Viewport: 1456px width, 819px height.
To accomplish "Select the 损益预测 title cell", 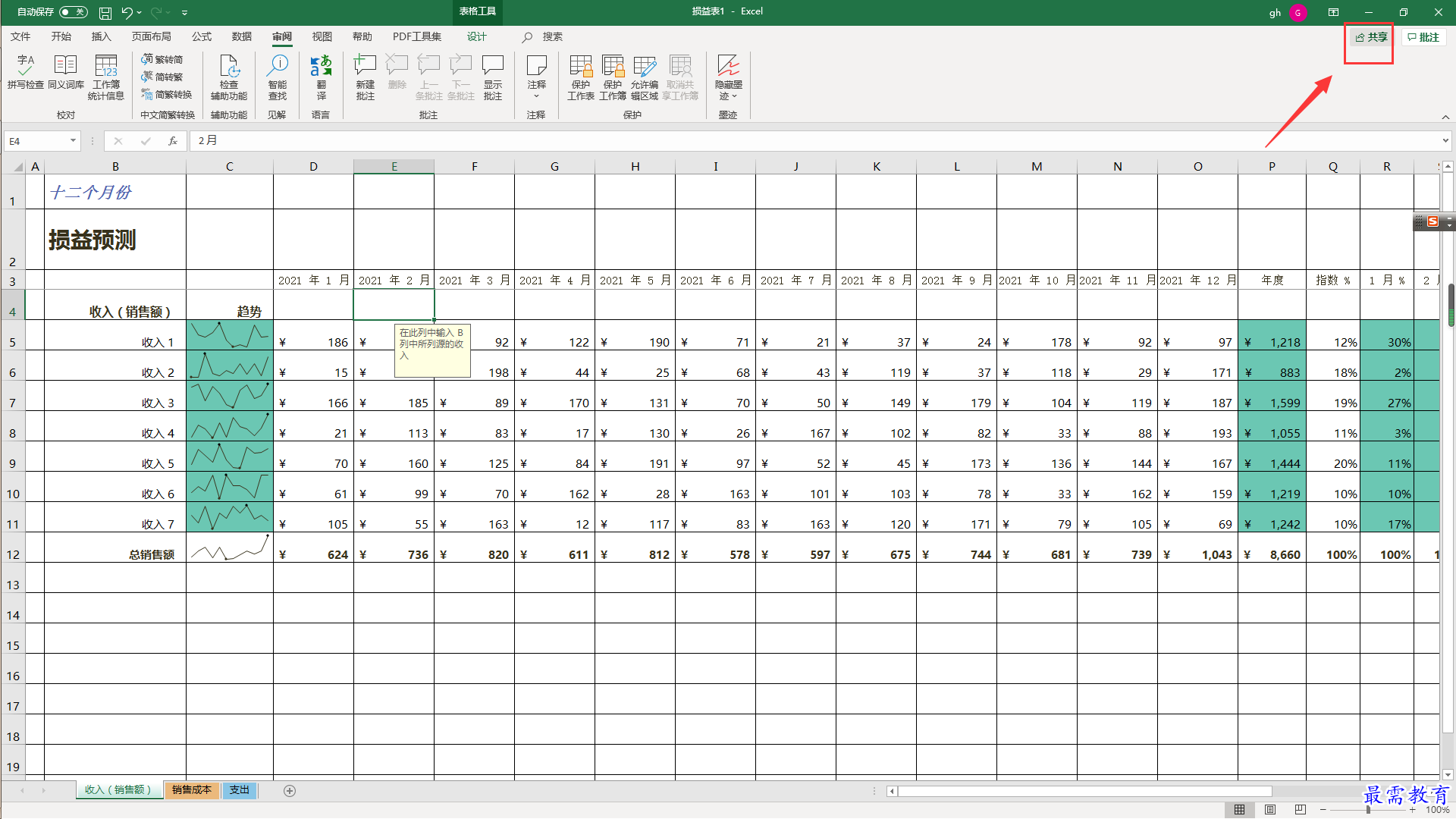I will tap(115, 240).
